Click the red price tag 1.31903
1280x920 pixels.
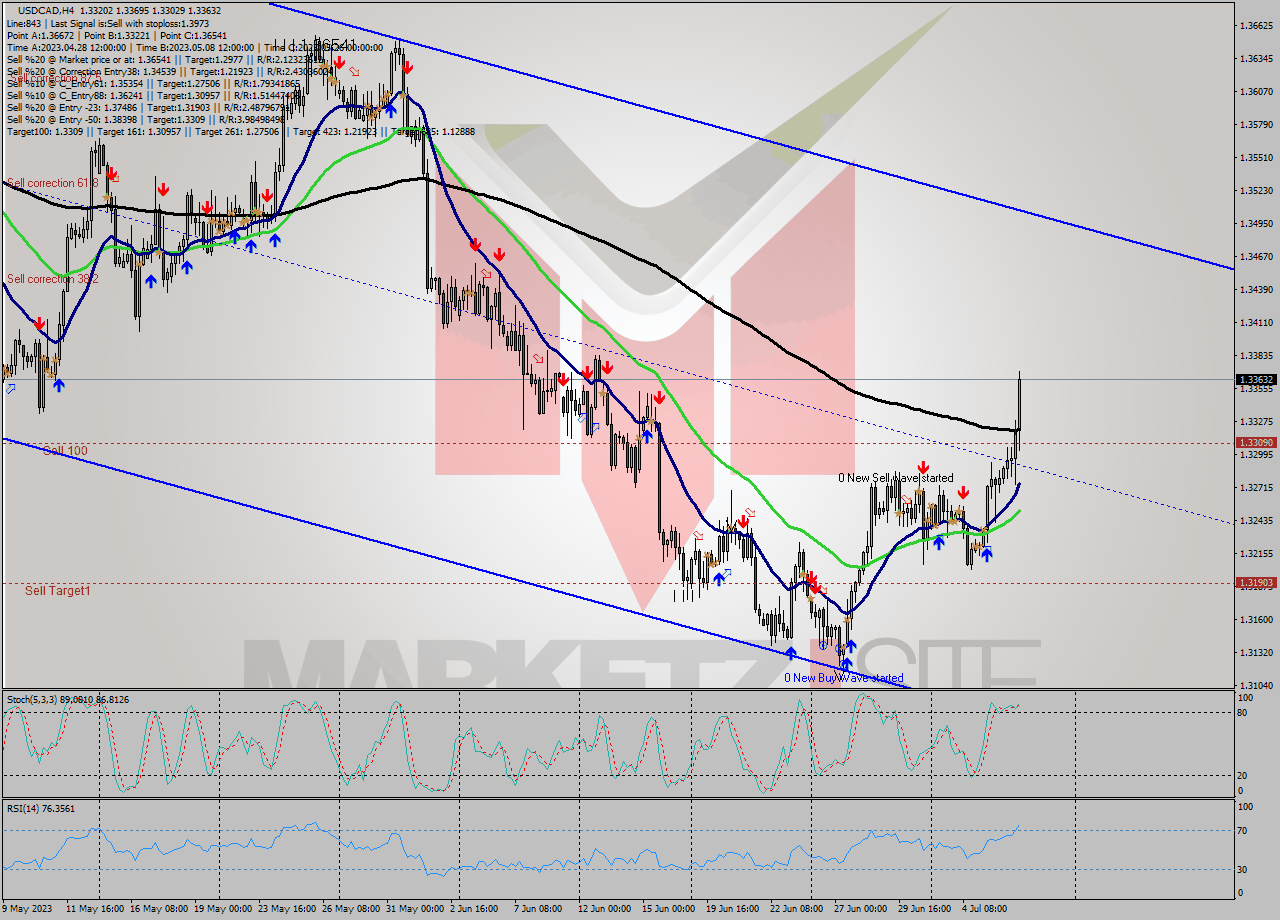click(1256, 582)
